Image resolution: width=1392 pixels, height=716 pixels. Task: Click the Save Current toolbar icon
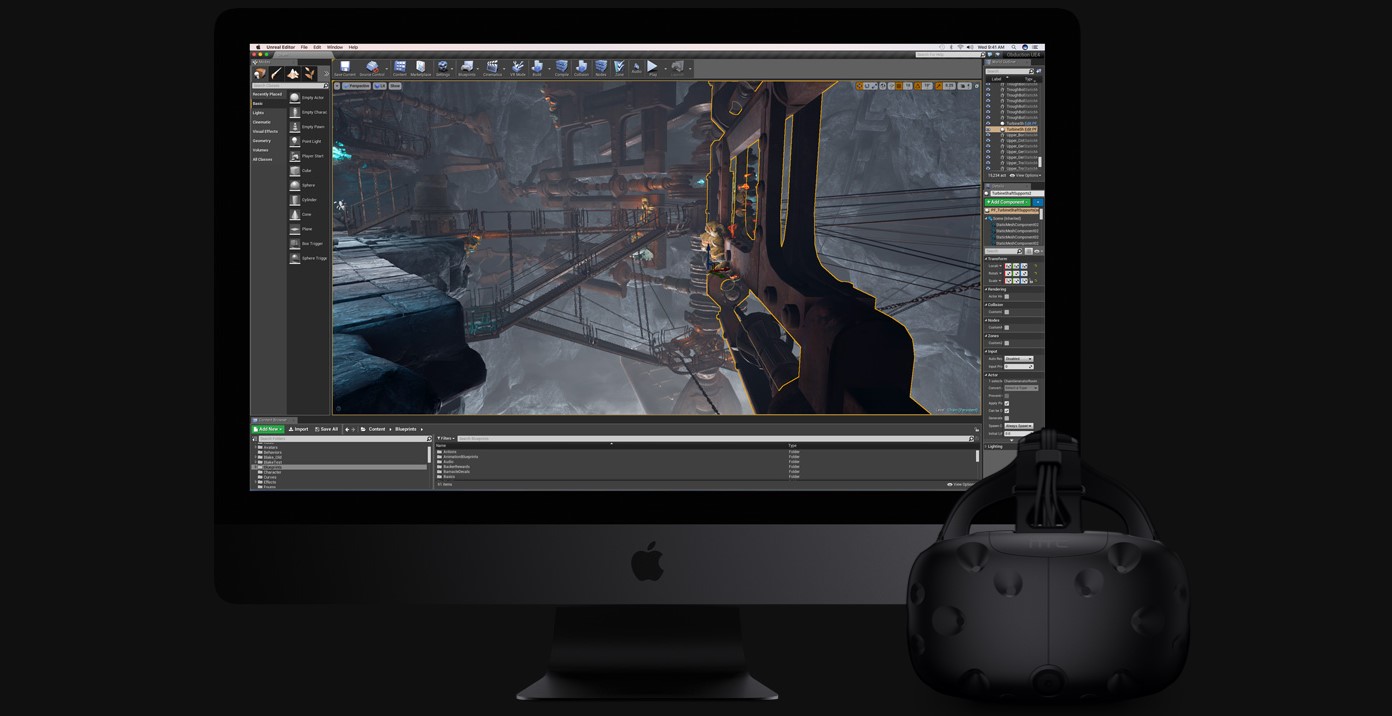(344, 68)
